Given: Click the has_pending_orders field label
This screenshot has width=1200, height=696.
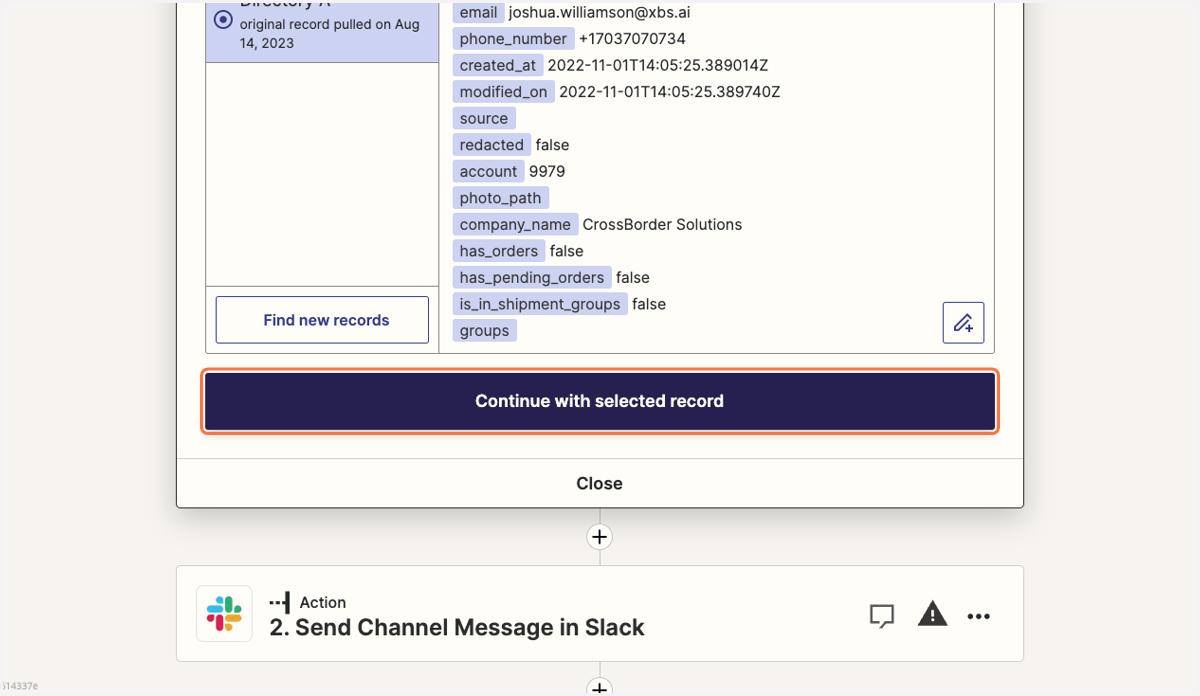Looking at the screenshot, I should click(532, 277).
